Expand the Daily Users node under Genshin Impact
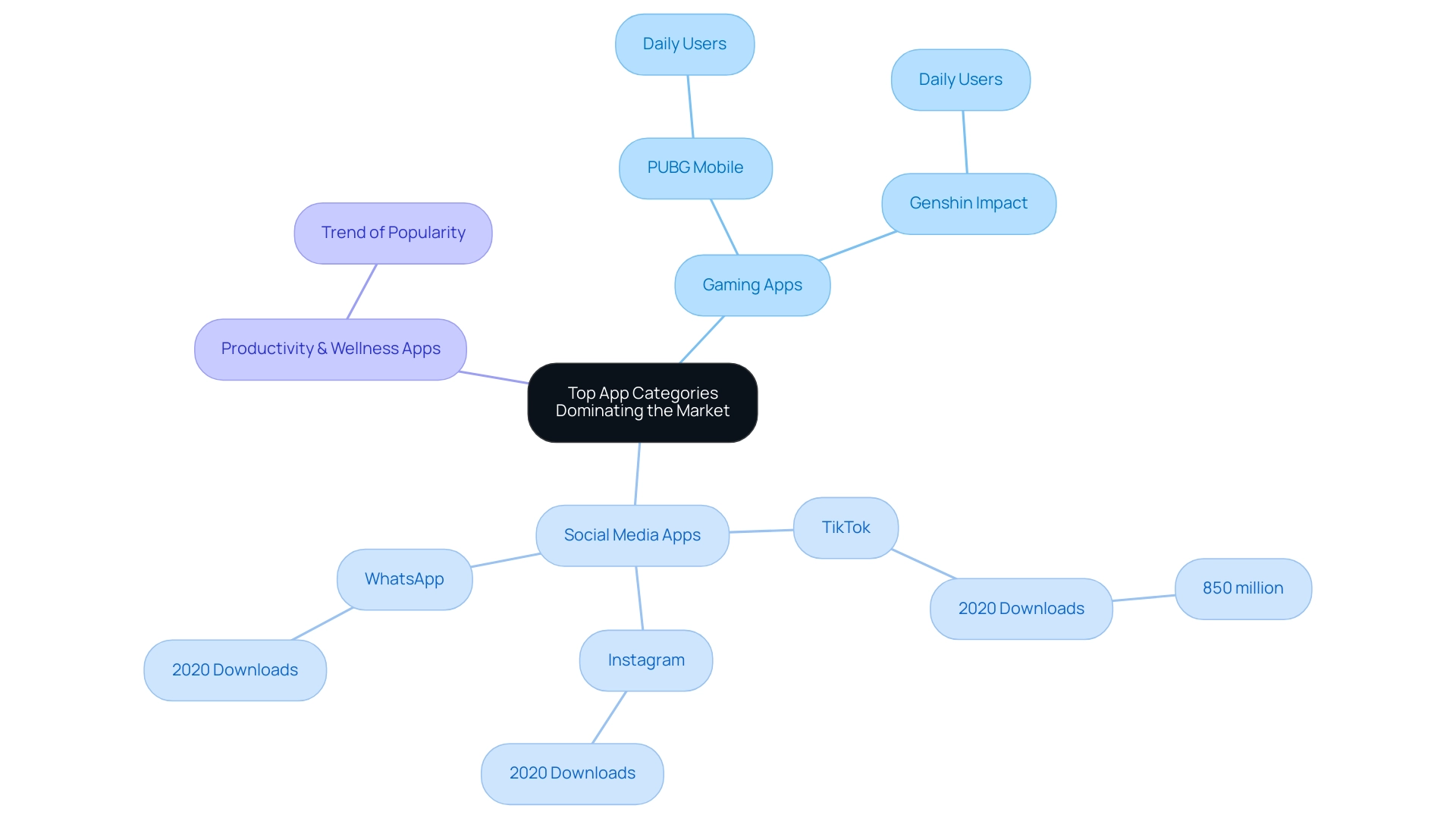Viewport: 1456px width, 821px height. pos(961,78)
